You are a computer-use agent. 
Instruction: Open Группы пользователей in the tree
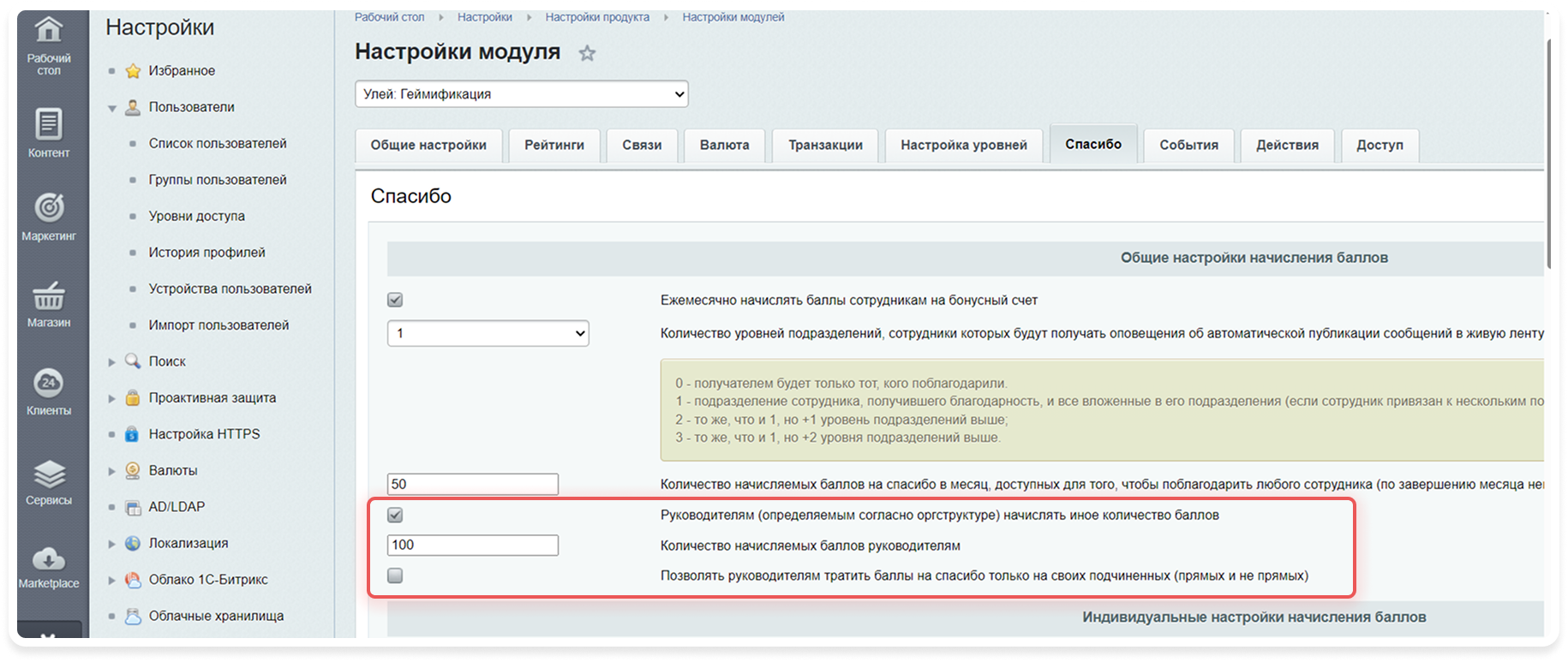pyautogui.click(x=218, y=180)
